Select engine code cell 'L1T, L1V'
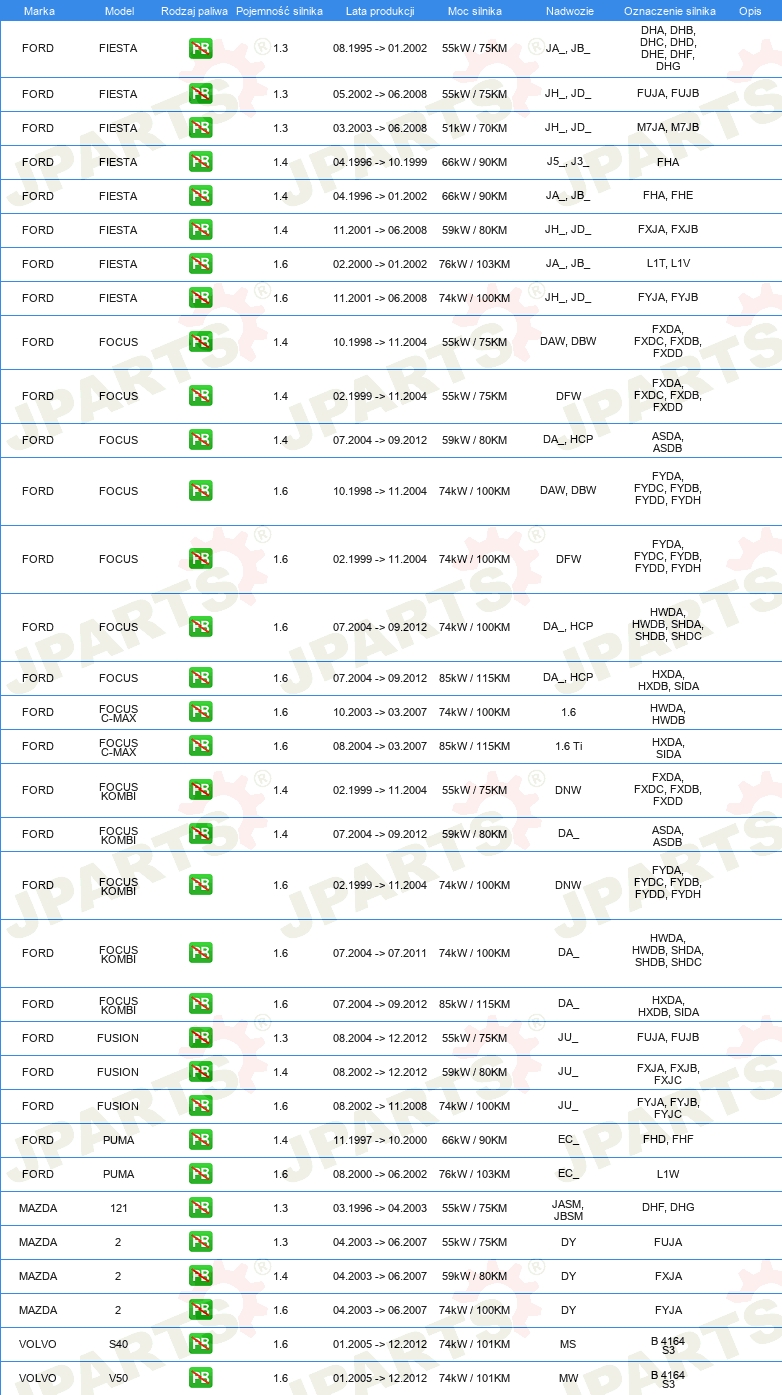 tap(668, 264)
